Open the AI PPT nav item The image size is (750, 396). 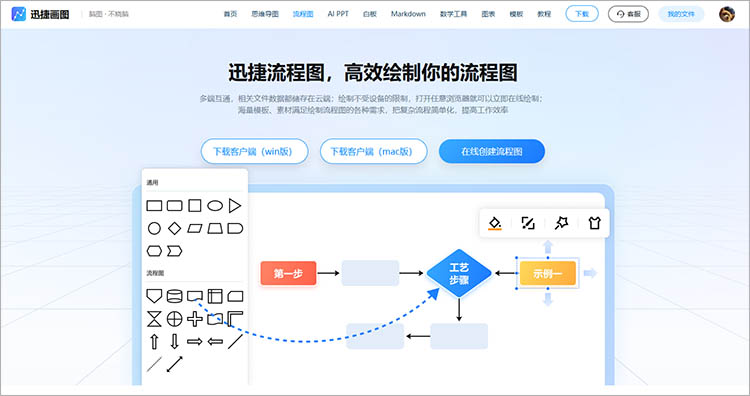pos(338,14)
